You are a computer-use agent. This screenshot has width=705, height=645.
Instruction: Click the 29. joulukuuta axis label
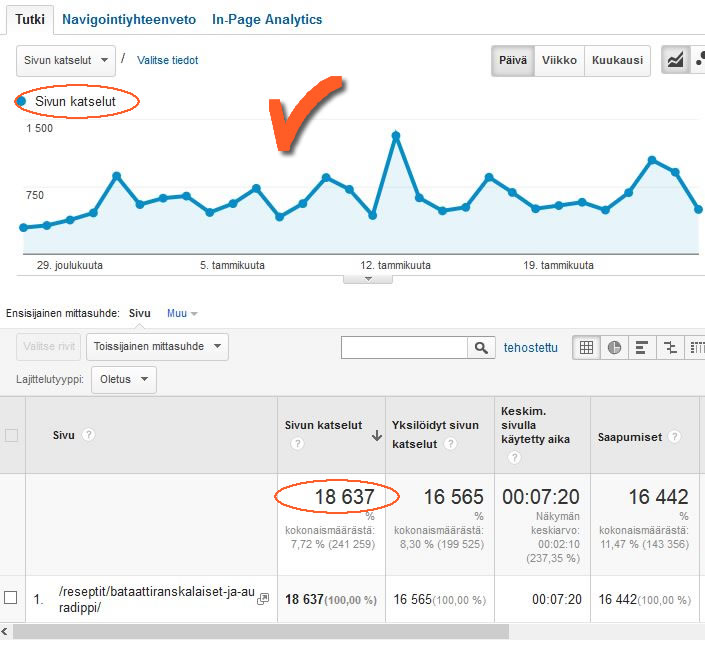tap(70, 265)
